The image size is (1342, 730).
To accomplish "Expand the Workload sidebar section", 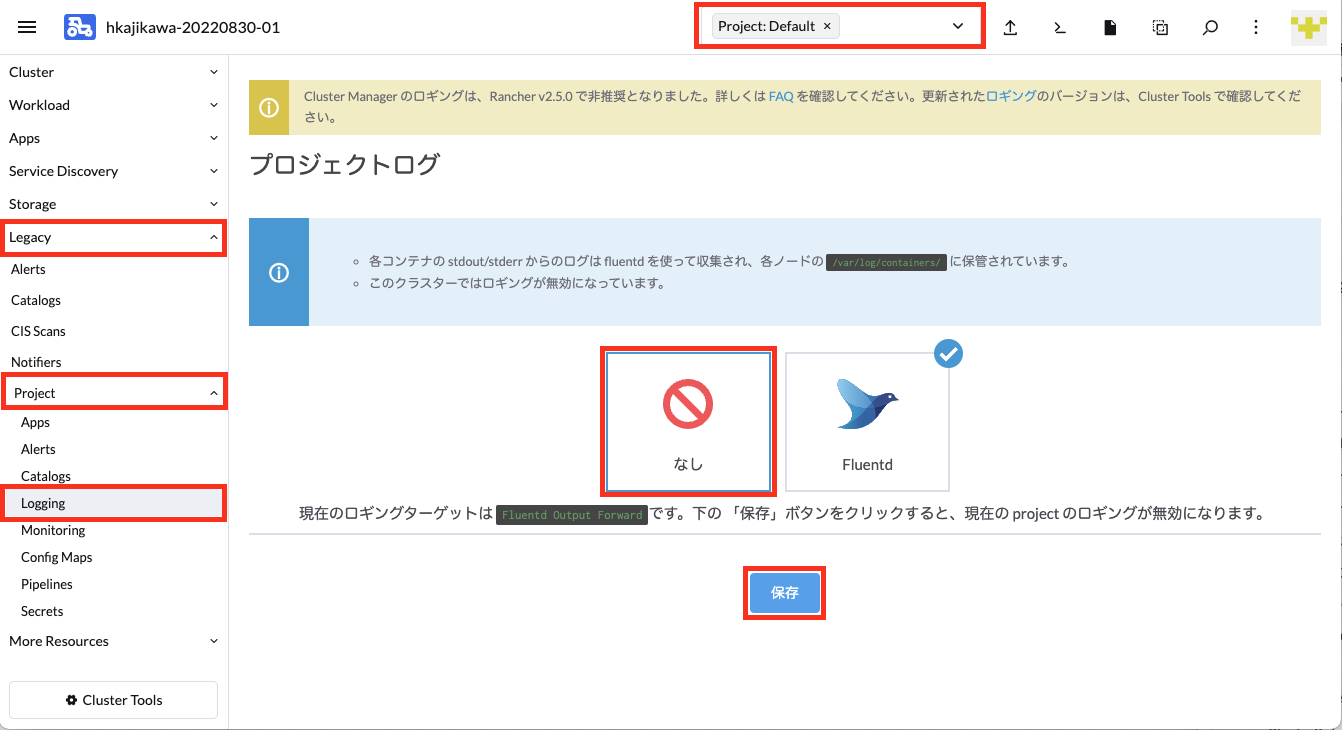I will (x=114, y=105).
